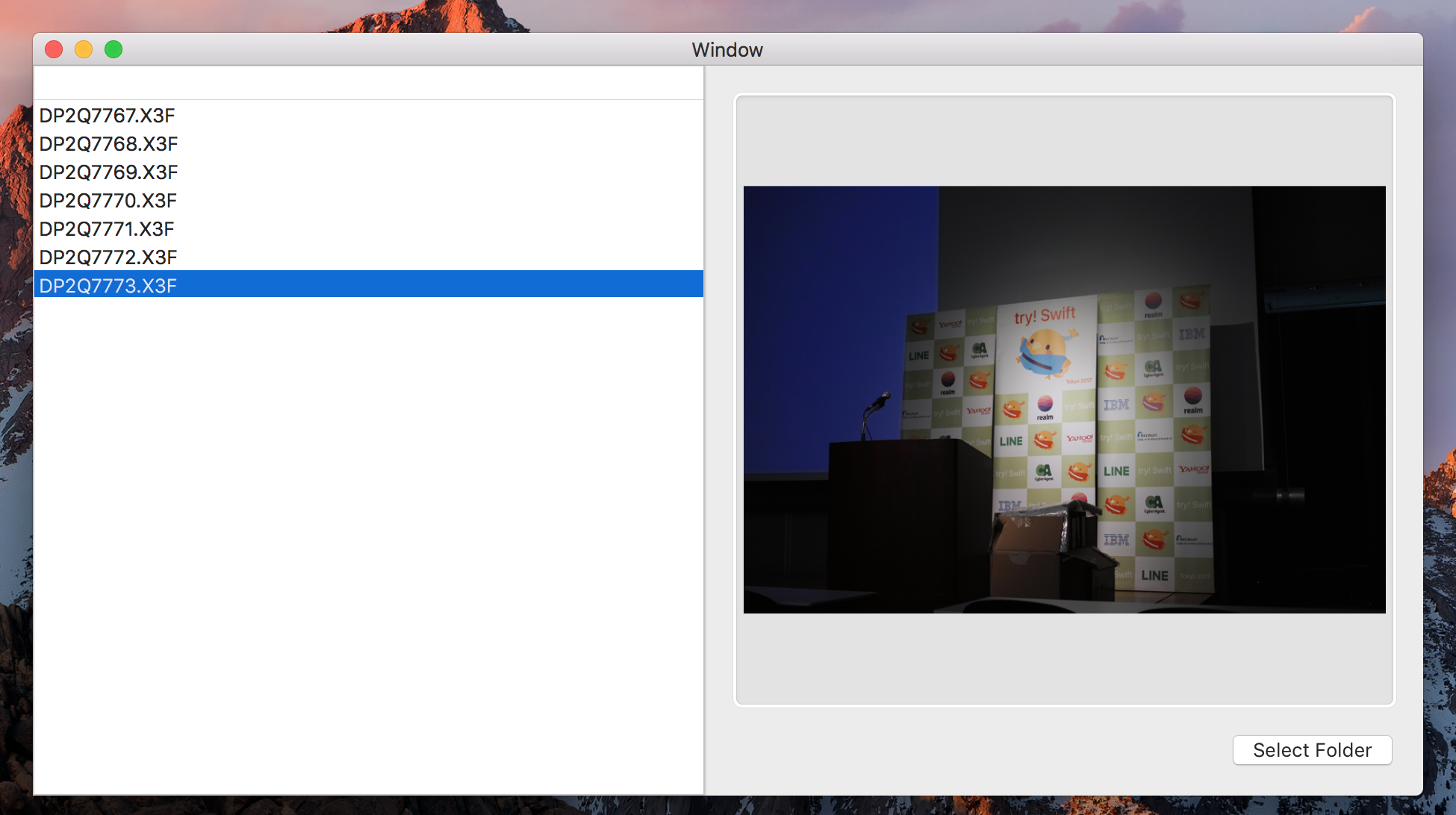Minimize the window using the yellow button
The image size is (1456, 815).
pyautogui.click(x=84, y=49)
